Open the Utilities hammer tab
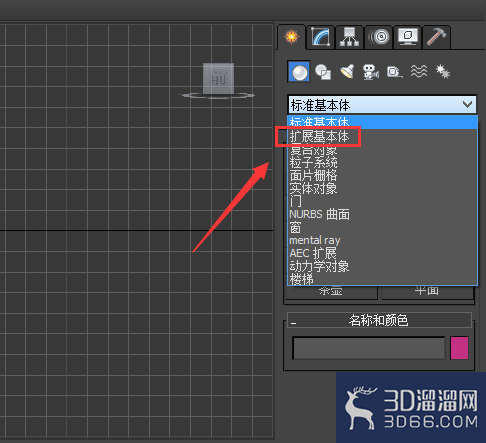 coord(436,37)
